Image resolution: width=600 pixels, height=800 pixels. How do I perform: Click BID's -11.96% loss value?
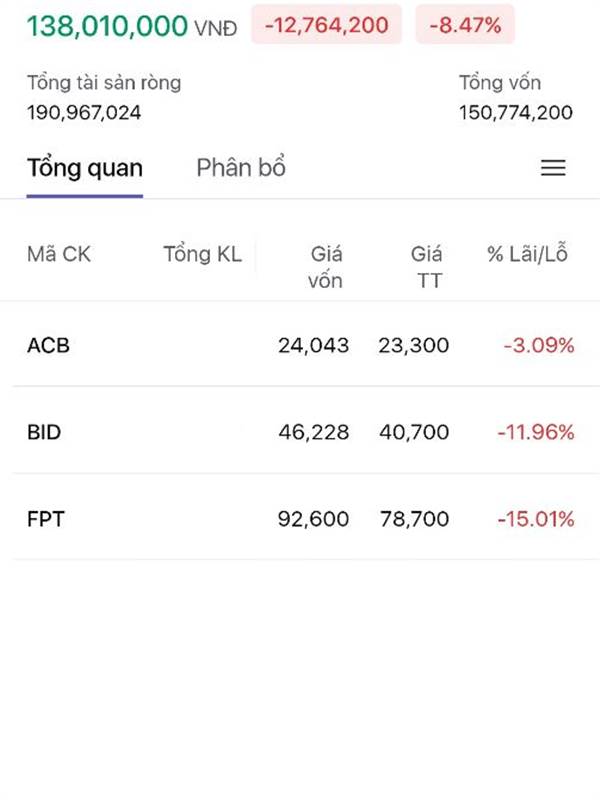tap(536, 433)
